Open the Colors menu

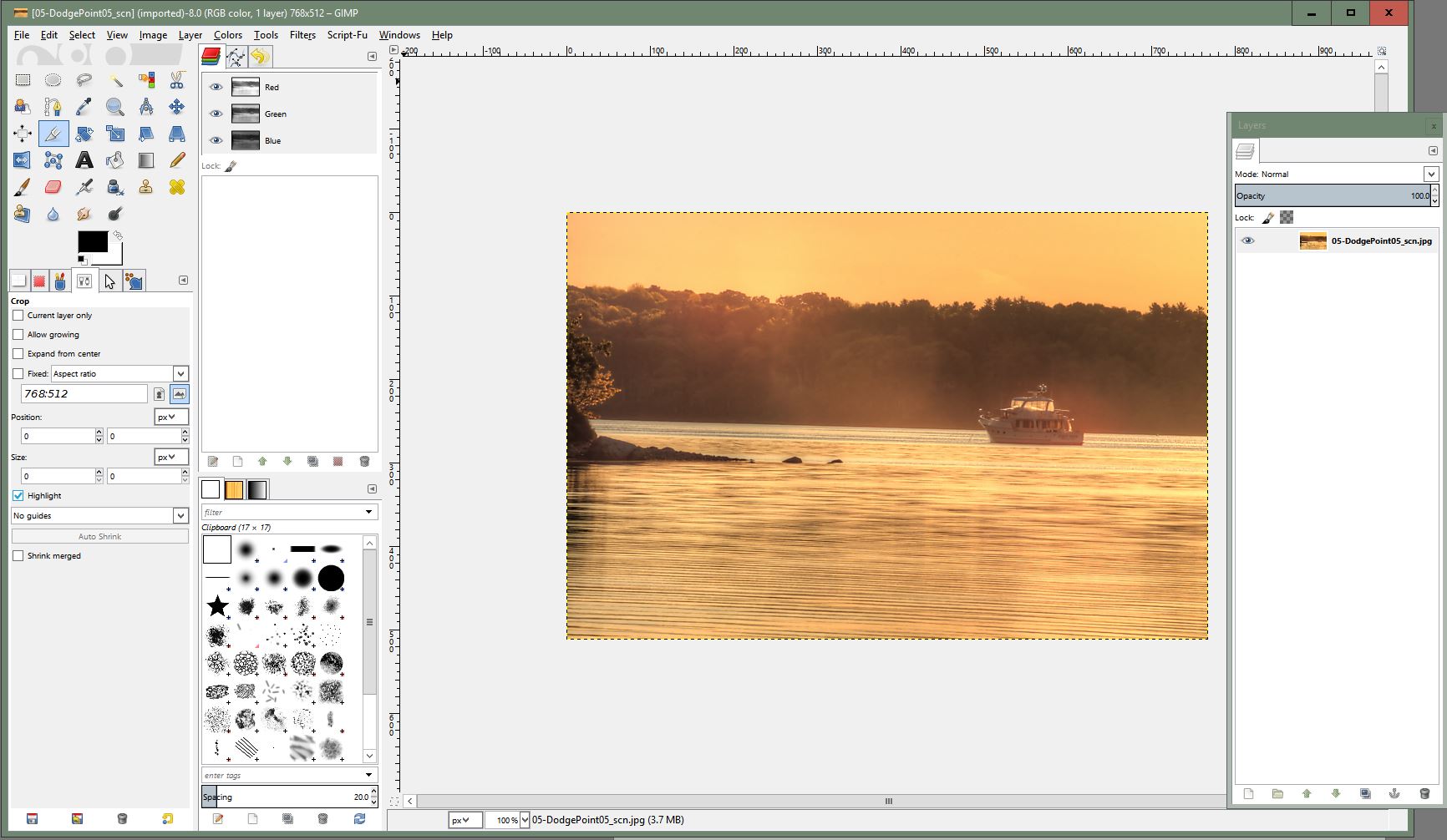[227, 35]
